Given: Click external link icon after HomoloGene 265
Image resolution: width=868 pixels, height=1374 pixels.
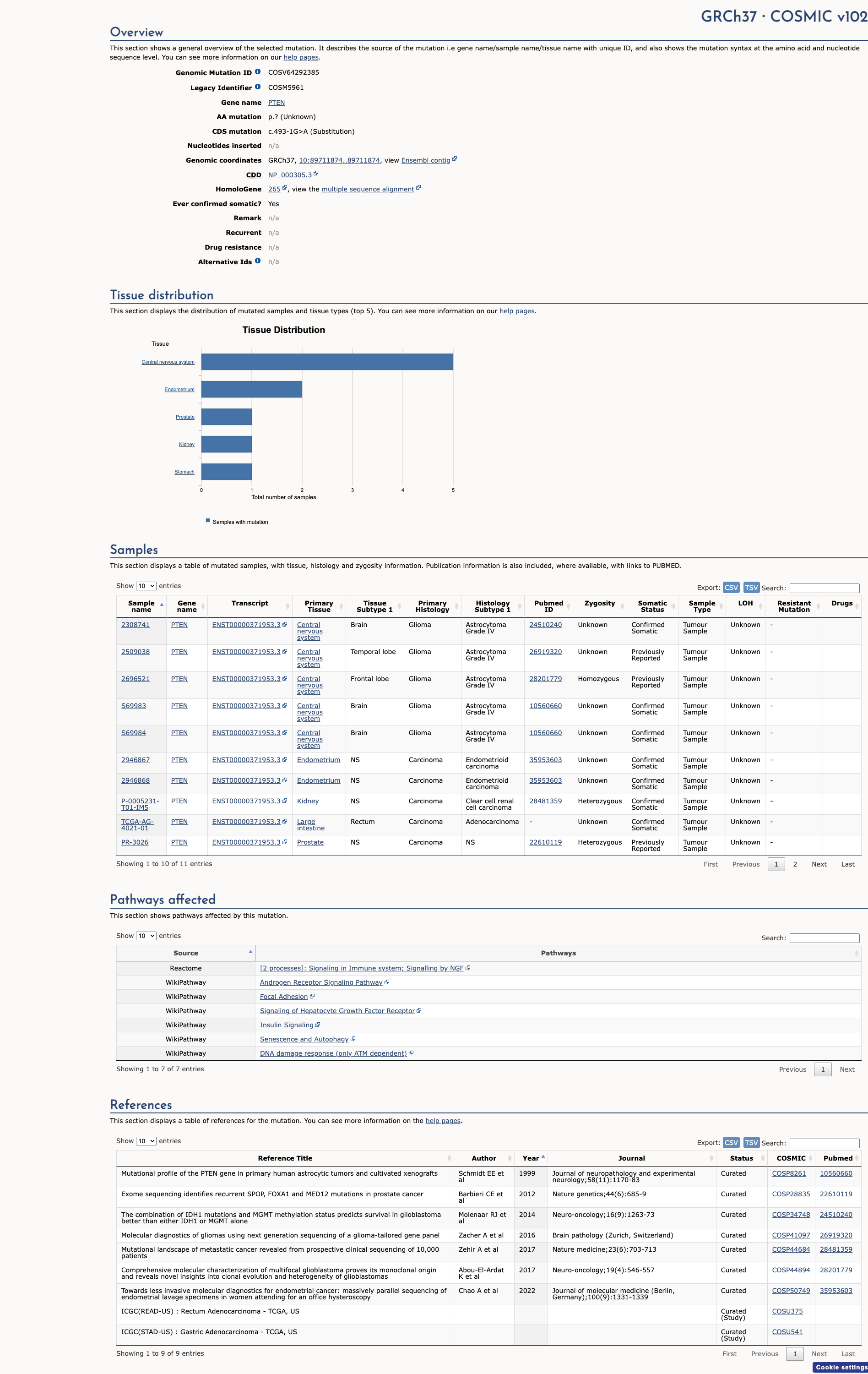Looking at the screenshot, I should pyautogui.click(x=285, y=188).
